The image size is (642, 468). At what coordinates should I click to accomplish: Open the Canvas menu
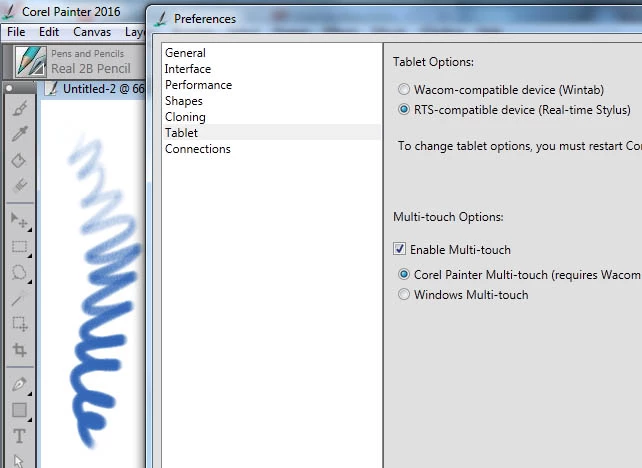(92, 32)
